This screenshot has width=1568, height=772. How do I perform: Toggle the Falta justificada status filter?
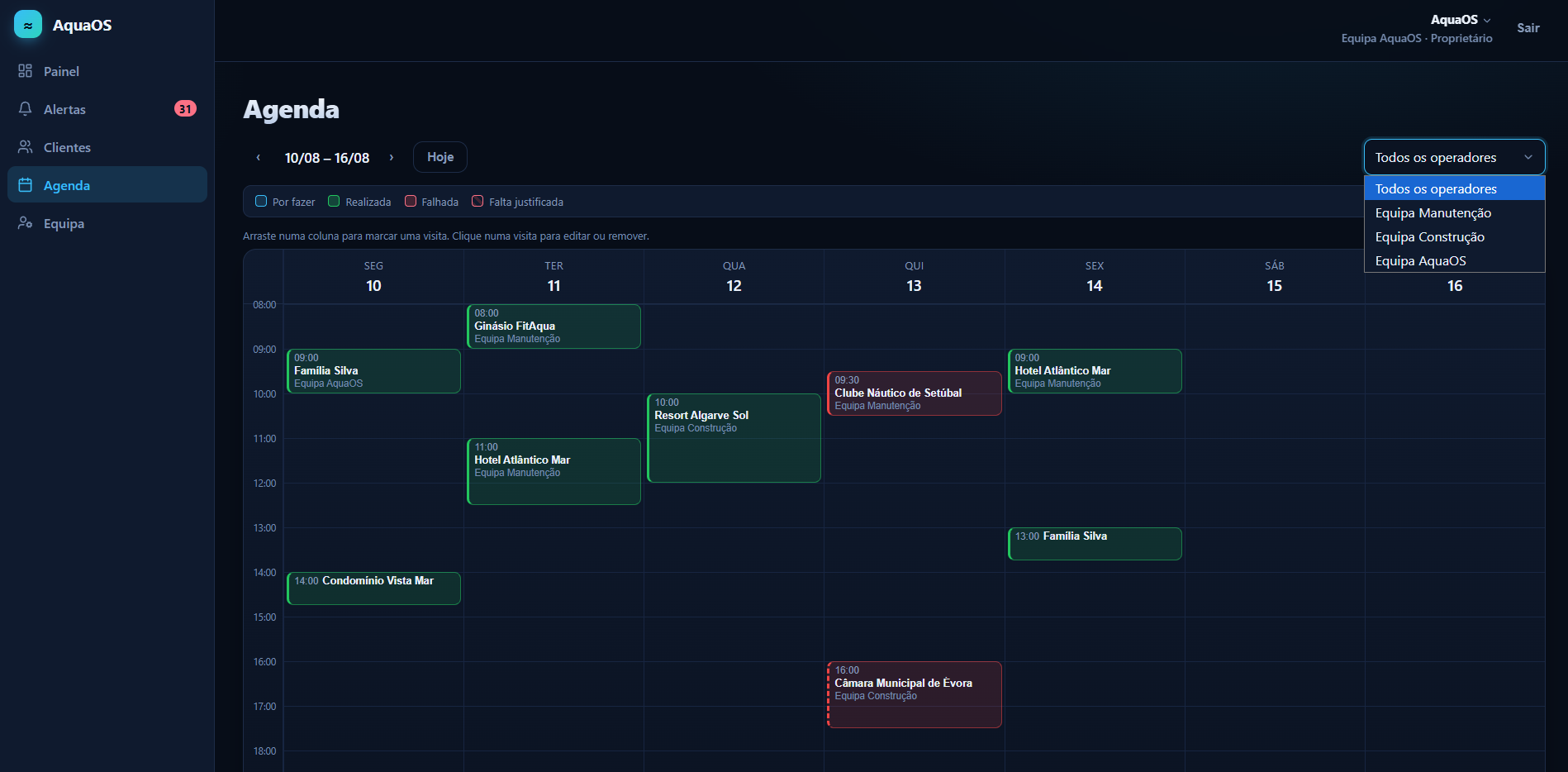[x=517, y=202]
